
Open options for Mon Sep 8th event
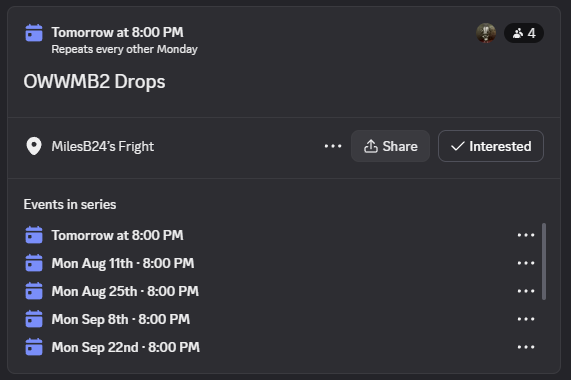[526, 319]
